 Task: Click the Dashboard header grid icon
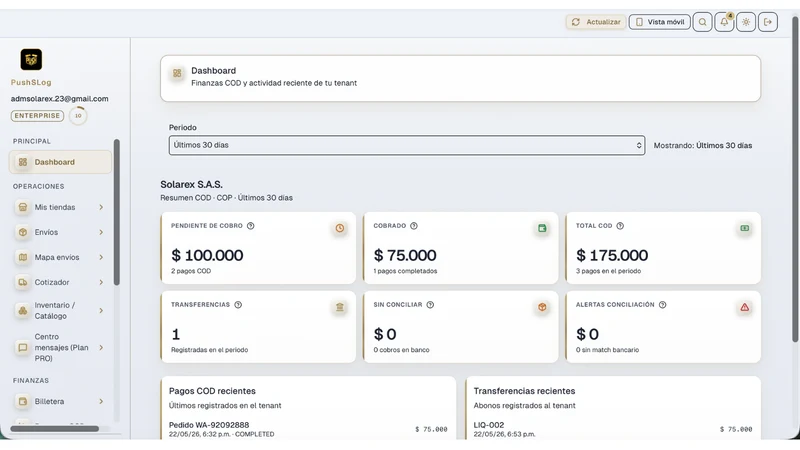click(x=177, y=73)
